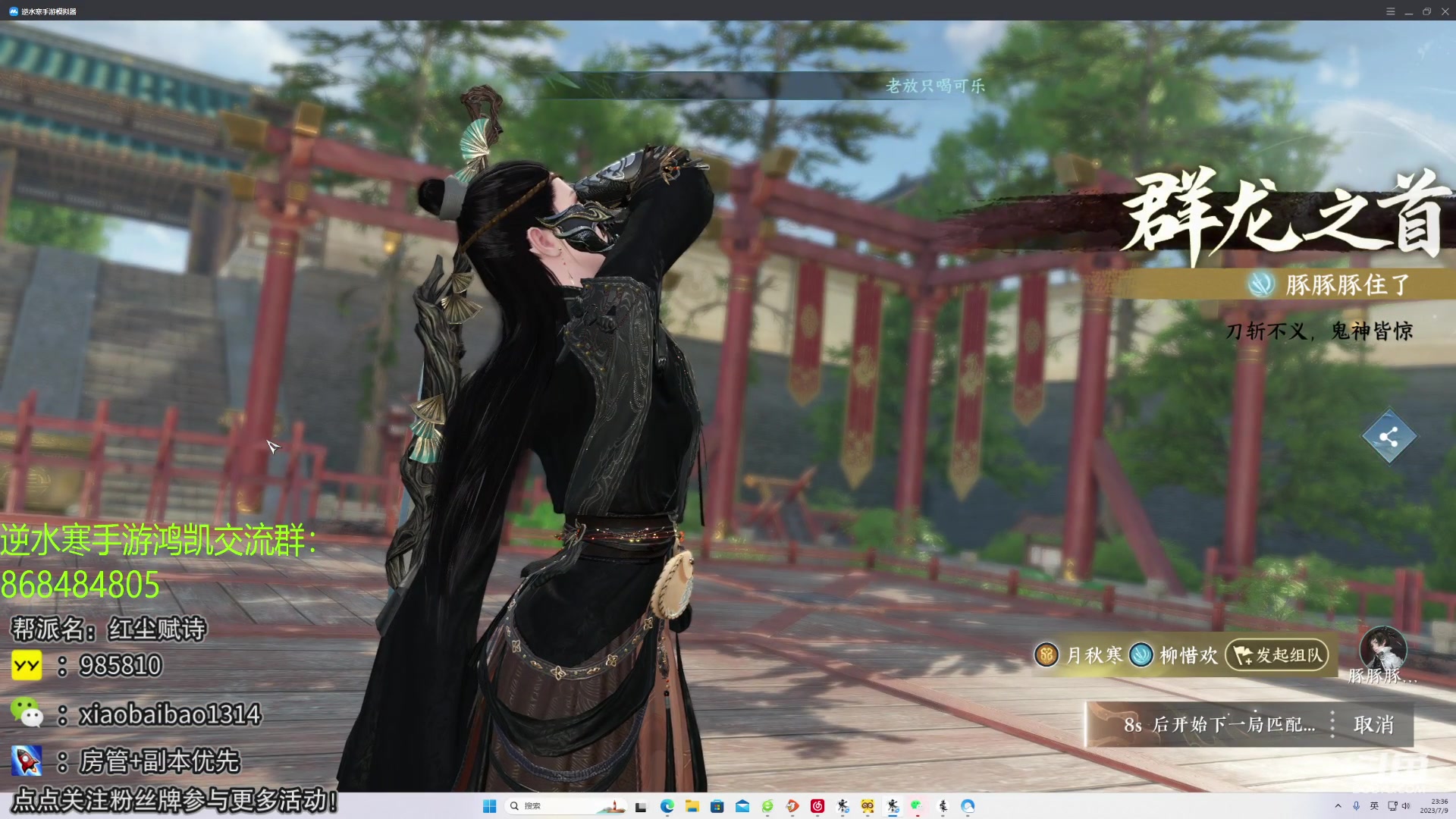Click the microphone tray icon
This screenshot has height=819, width=1456.
point(1356,806)
